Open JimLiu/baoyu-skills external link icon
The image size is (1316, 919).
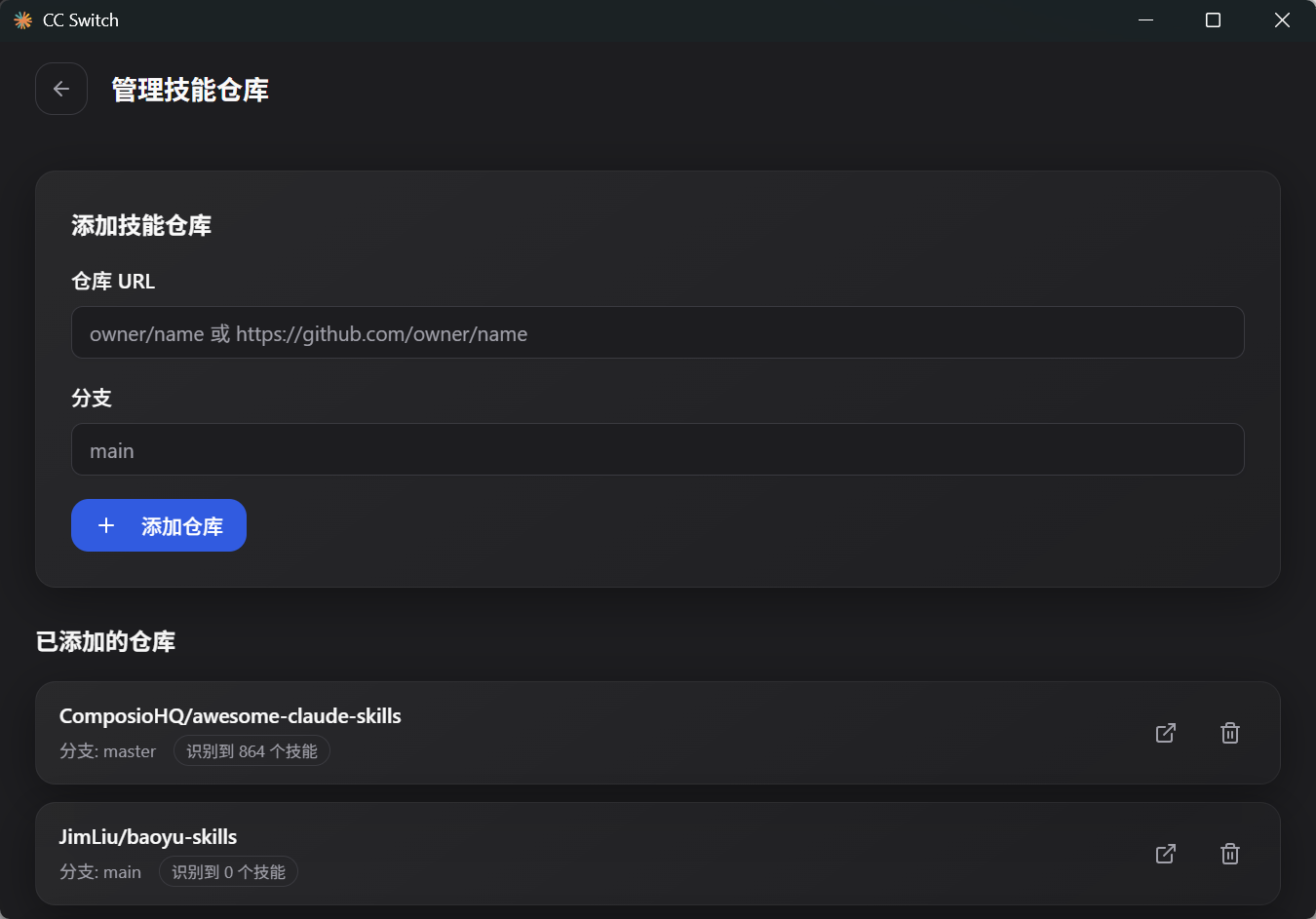point(1166,854)
